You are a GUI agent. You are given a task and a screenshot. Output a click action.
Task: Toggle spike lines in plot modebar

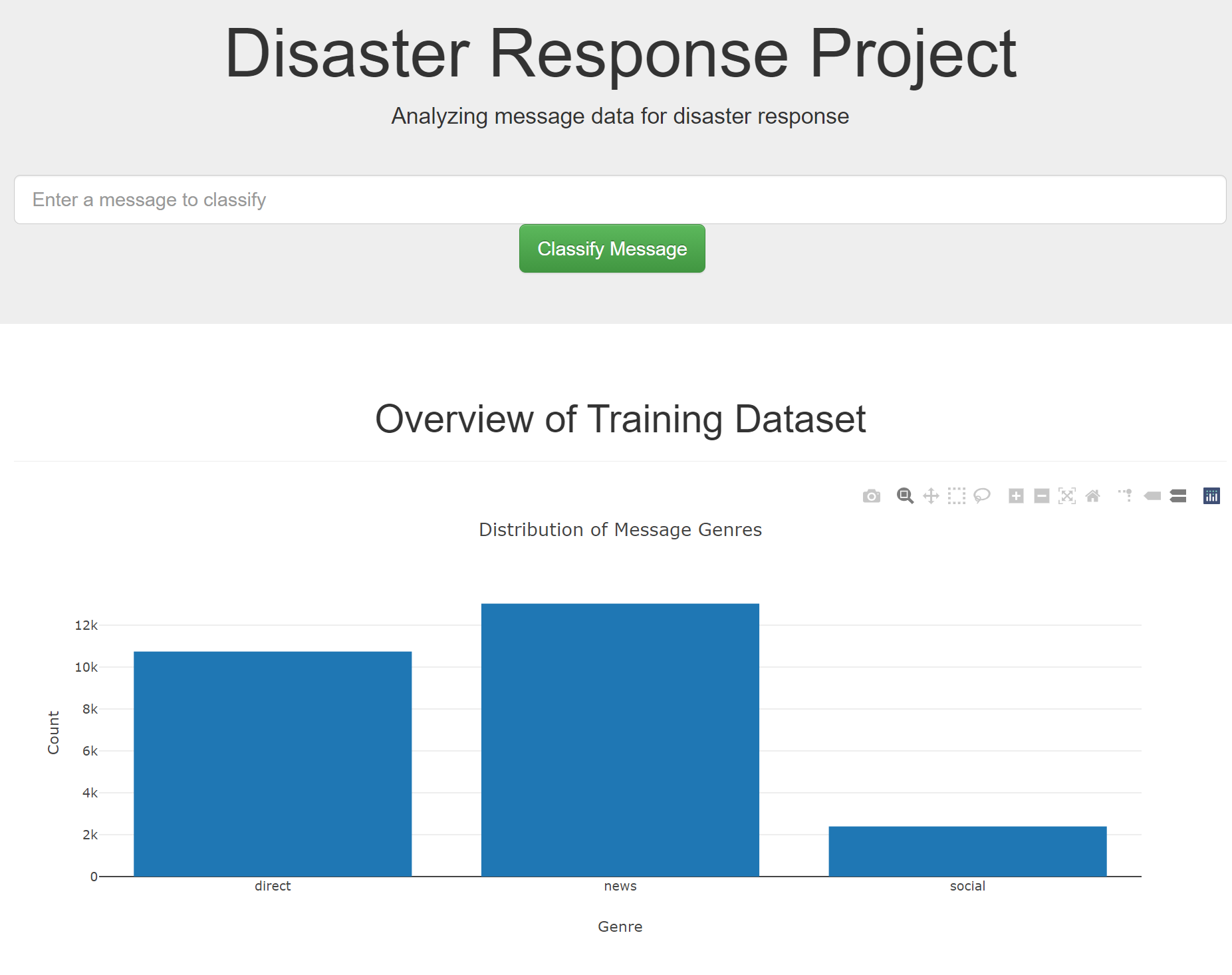pyautogui.click(x=1126, y=496)
